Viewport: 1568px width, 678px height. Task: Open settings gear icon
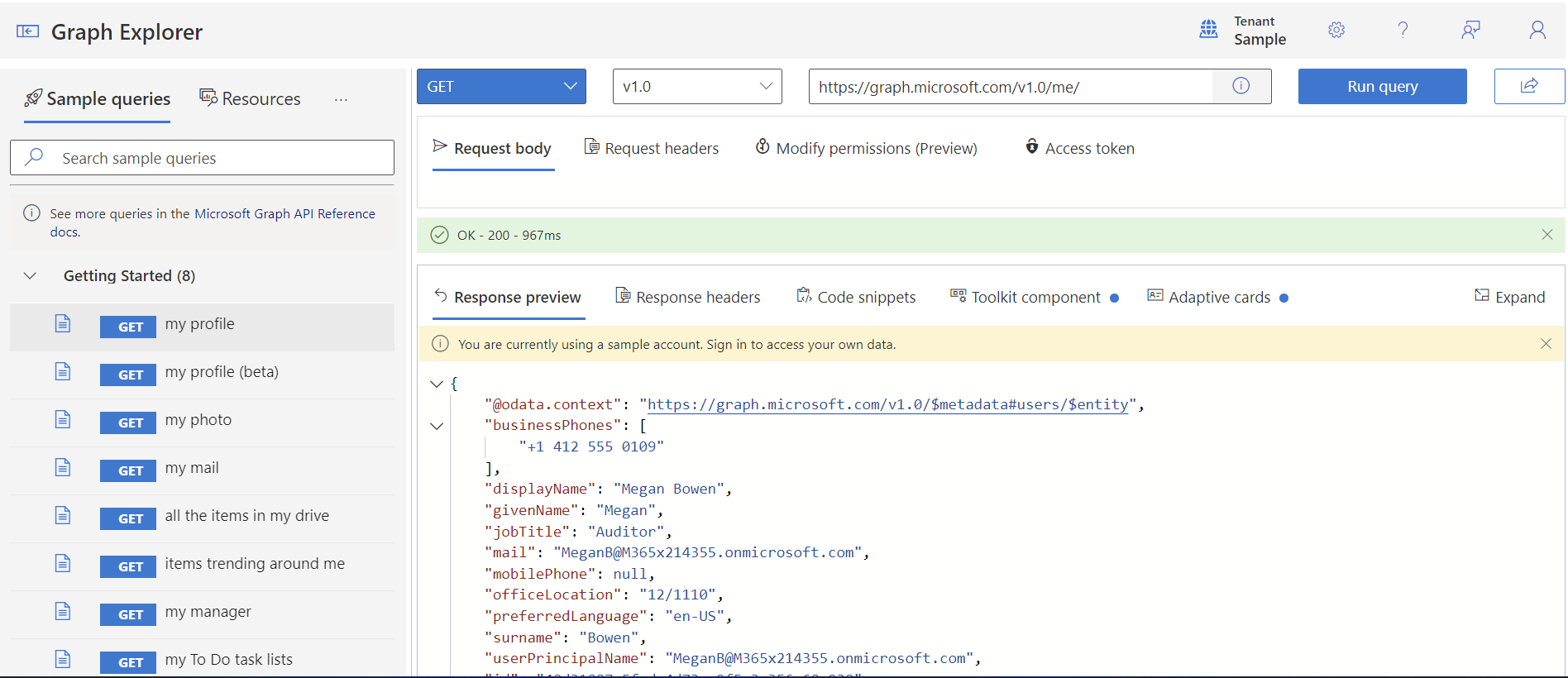pyautogui.click(x=1336, y=30)
